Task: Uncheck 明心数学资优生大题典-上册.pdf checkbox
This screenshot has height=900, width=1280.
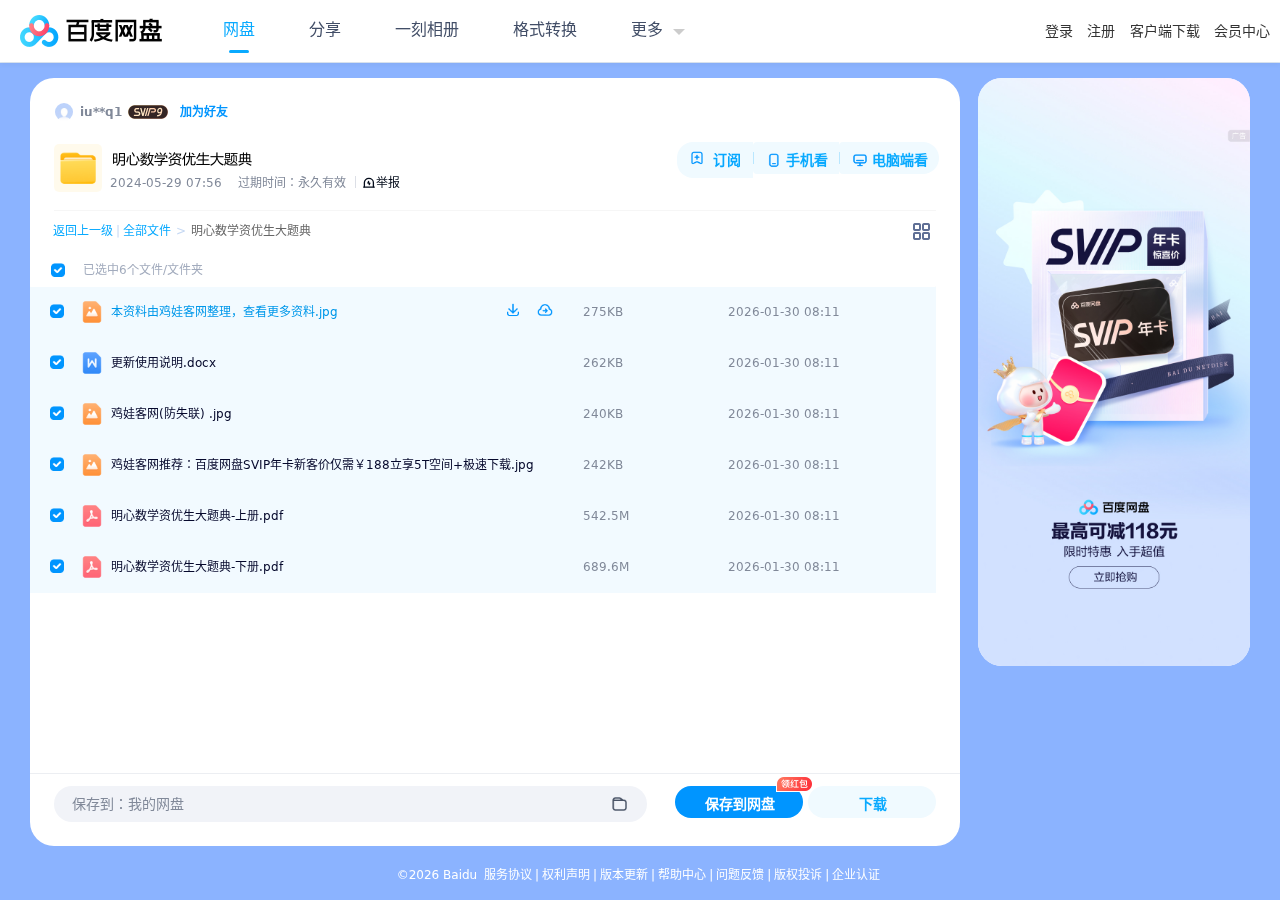Action: click(x=57, y=515)
